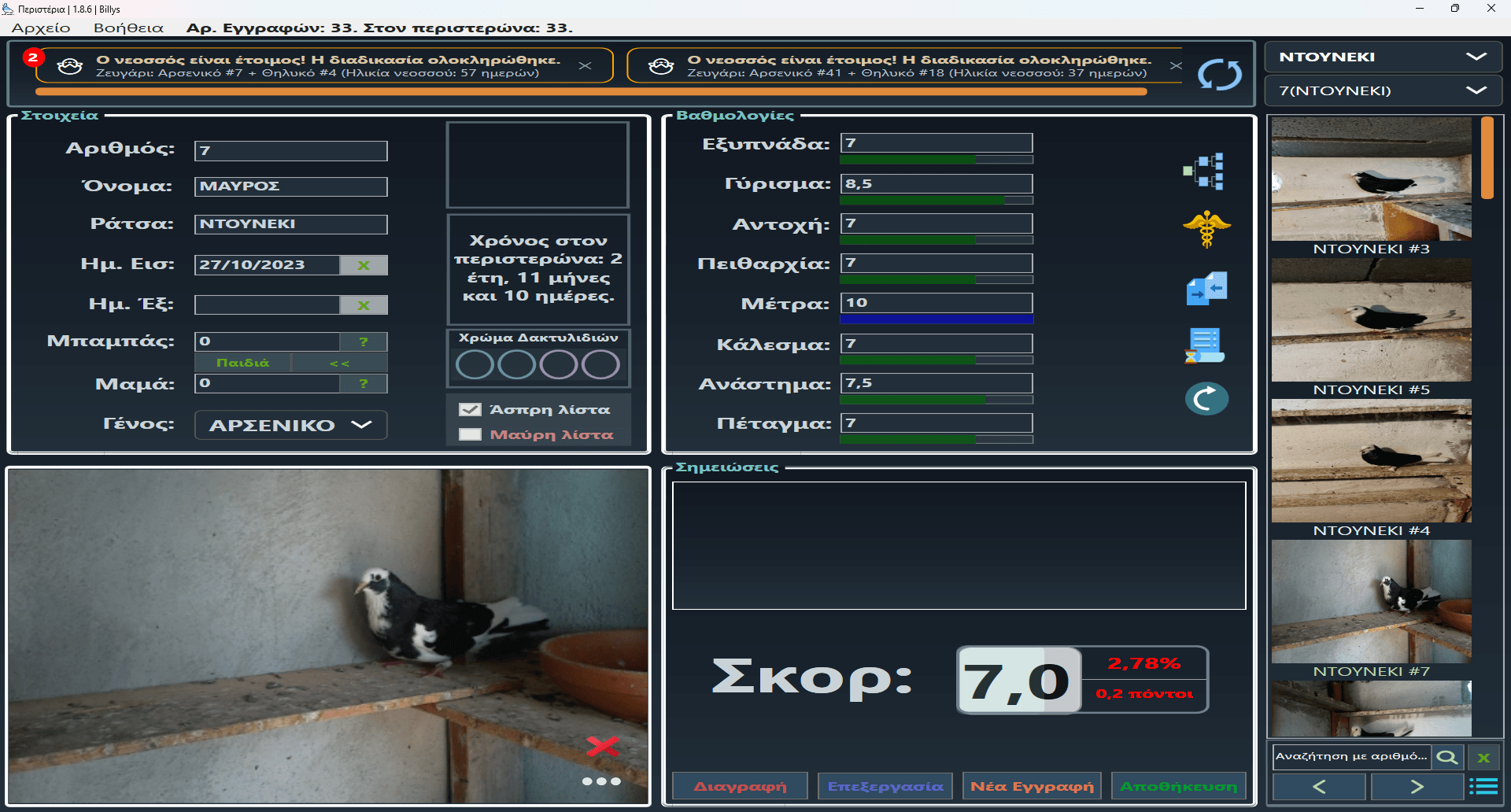Screen dimensions: 1511x812
Task: Open the medical caduceus icon
Action: [1206, 229]
